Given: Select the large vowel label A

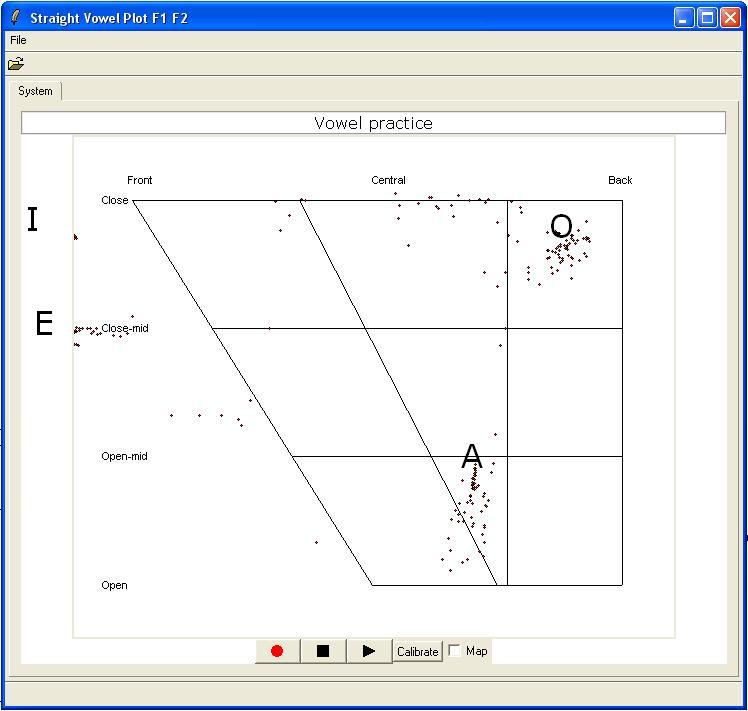Looking at the screenshot, I should (471, 458).
